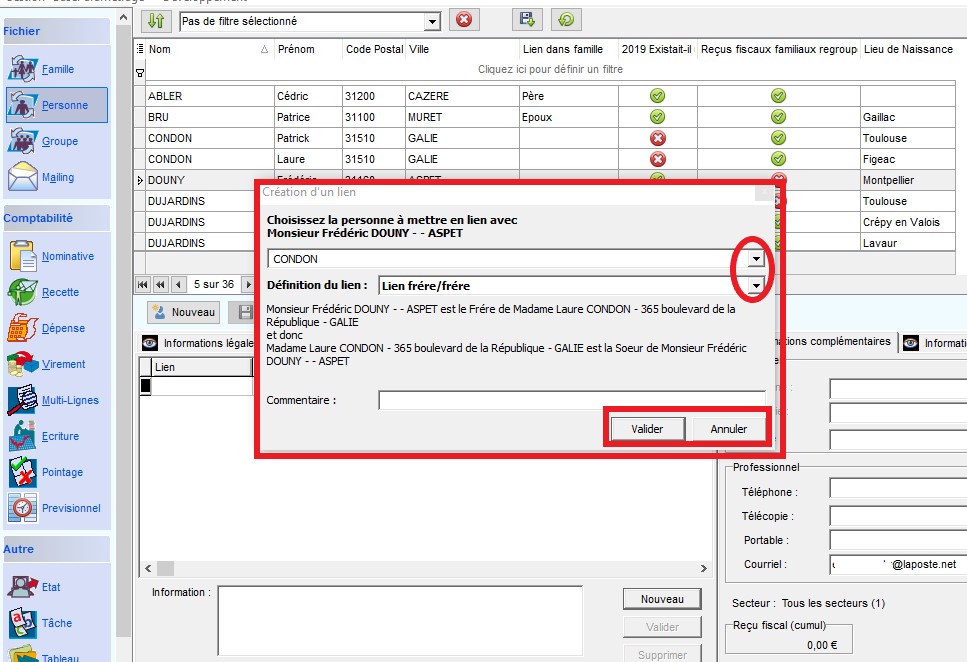Open the Groupe sidebar icon
967x662 pixels.
pos(23,141)
